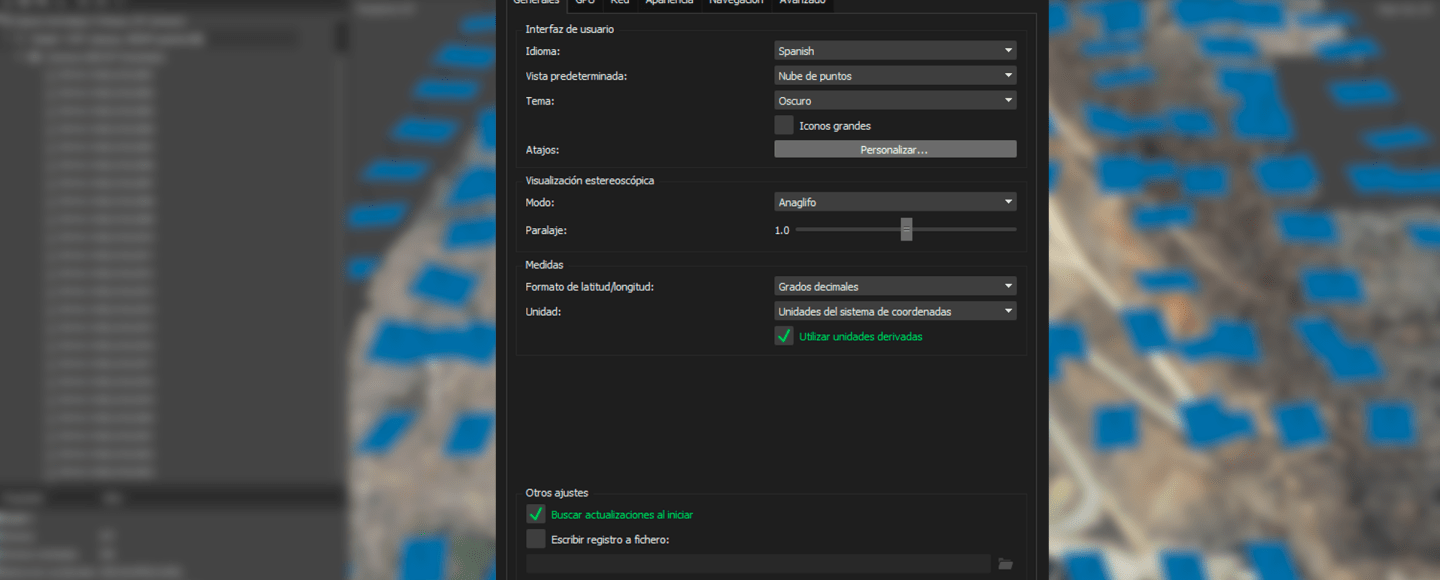Enable Escribir registro a fichero checkbox
The height and width of the screenshot is (580, 1440).
(536, 540)
